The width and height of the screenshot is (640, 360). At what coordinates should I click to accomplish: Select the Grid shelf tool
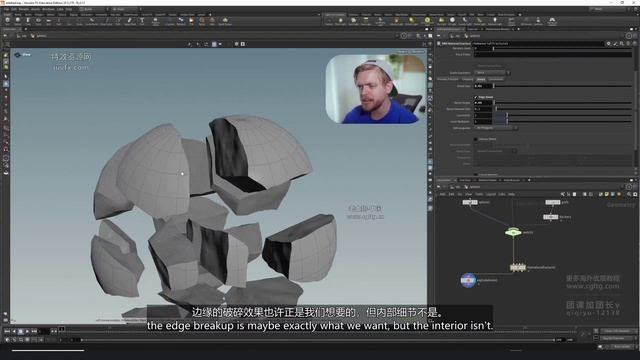click(49, 20)
